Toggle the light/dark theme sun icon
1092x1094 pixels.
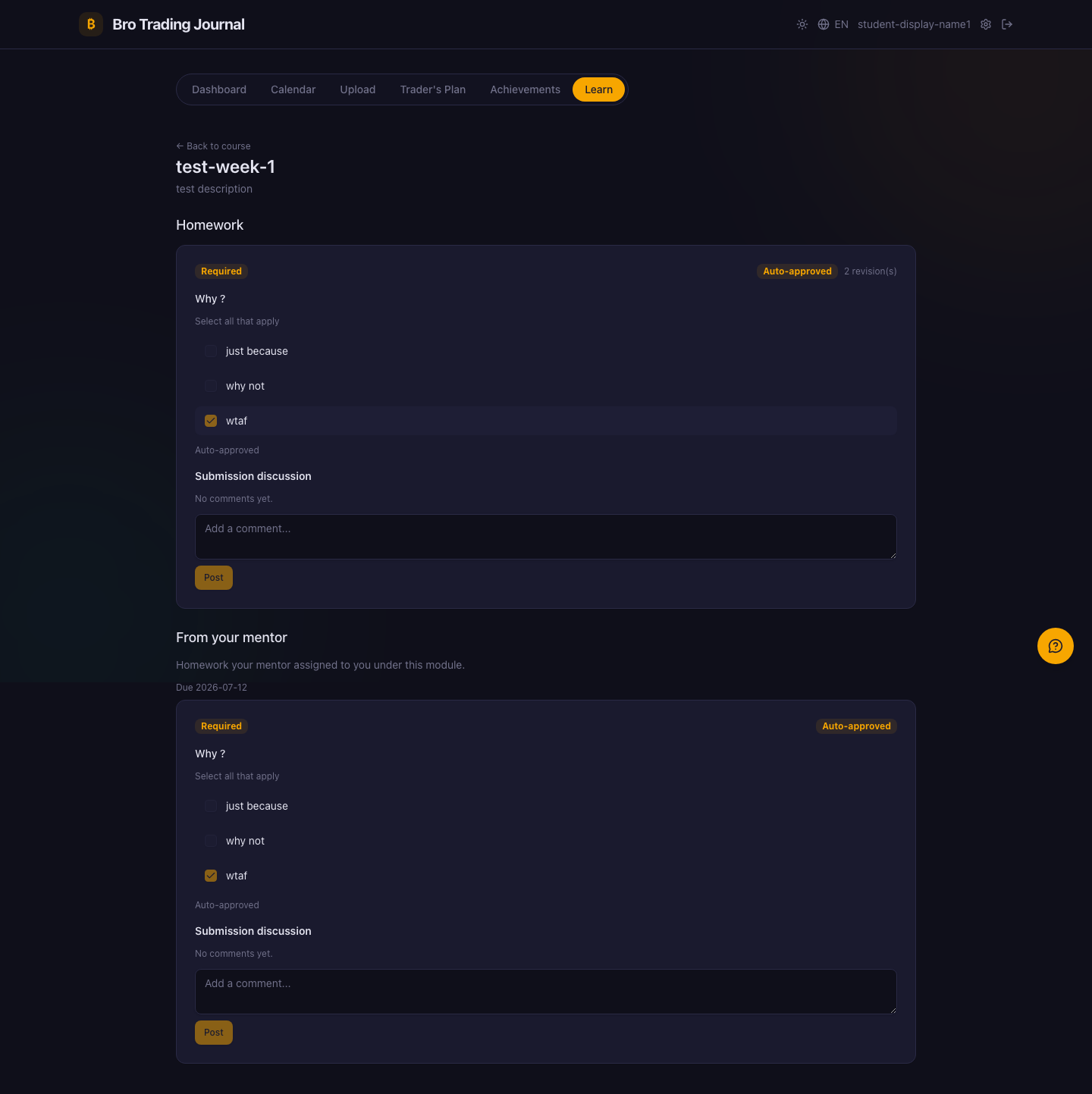click(x=802, y=24)
